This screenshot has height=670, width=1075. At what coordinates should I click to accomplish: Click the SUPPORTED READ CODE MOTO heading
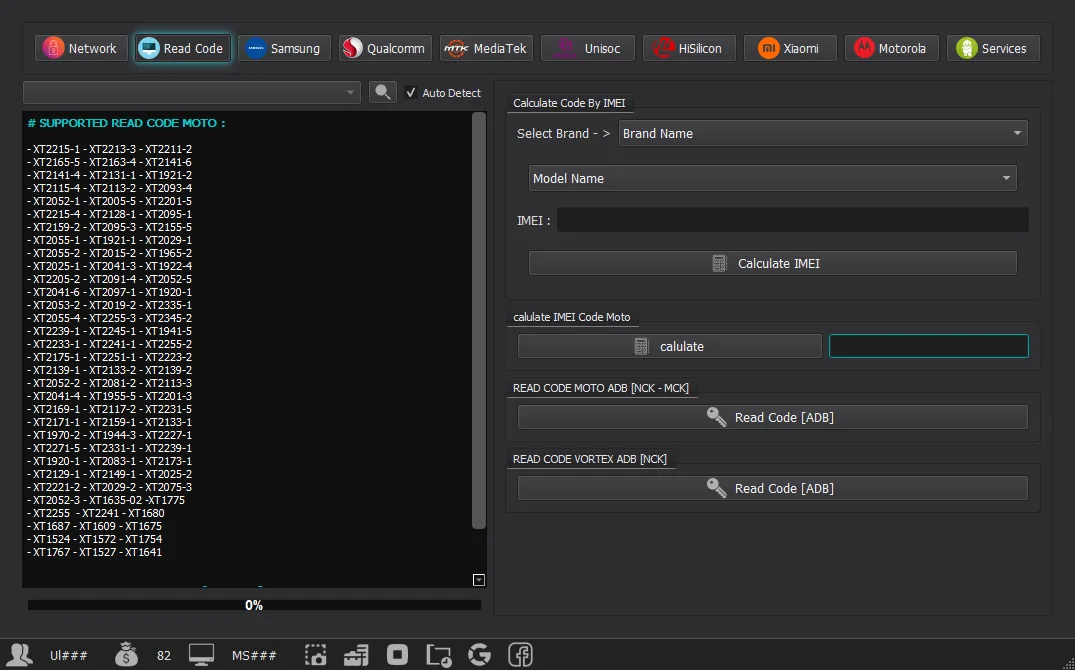(x=126, y=123)
